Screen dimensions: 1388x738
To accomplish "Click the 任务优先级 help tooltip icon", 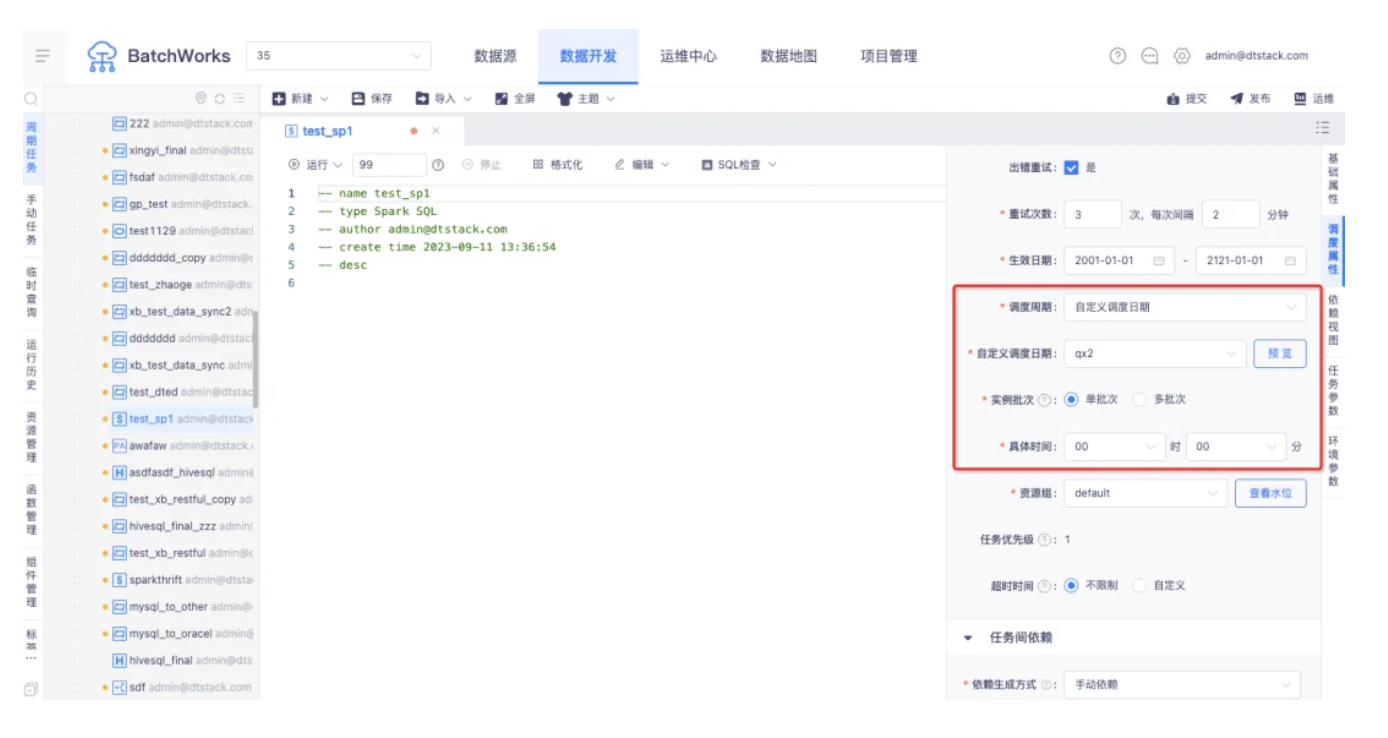I will (x=1045, y=540).
